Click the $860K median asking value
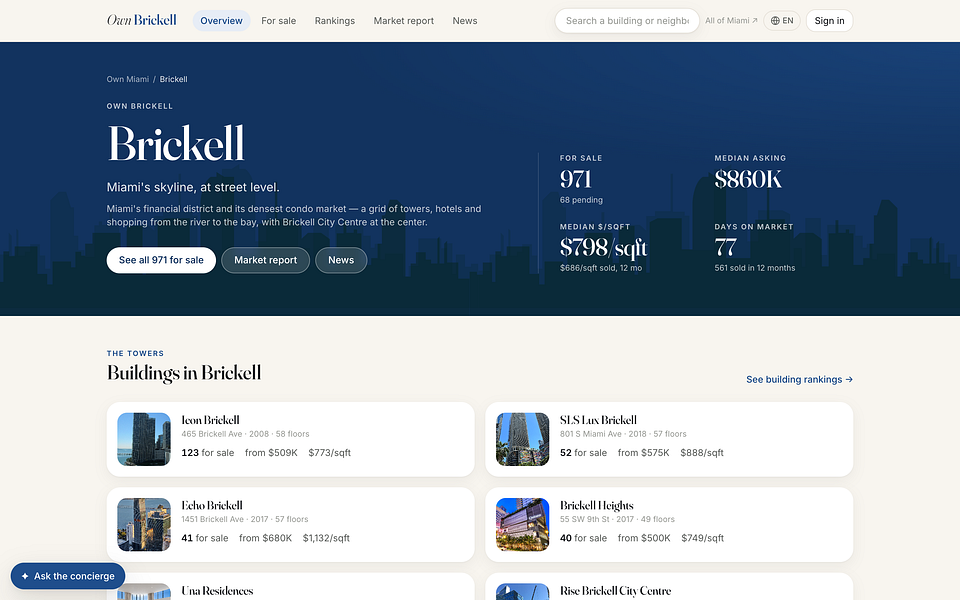960x600 pixels. pos(748,179)
